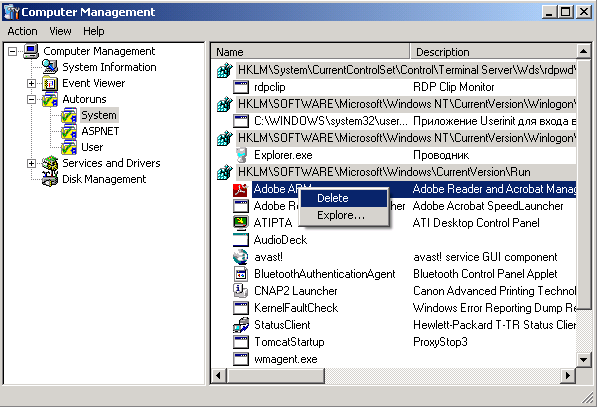Click the wmagent.exe entry icon
This screenshot has width=597, height=407.
point(241,359)
